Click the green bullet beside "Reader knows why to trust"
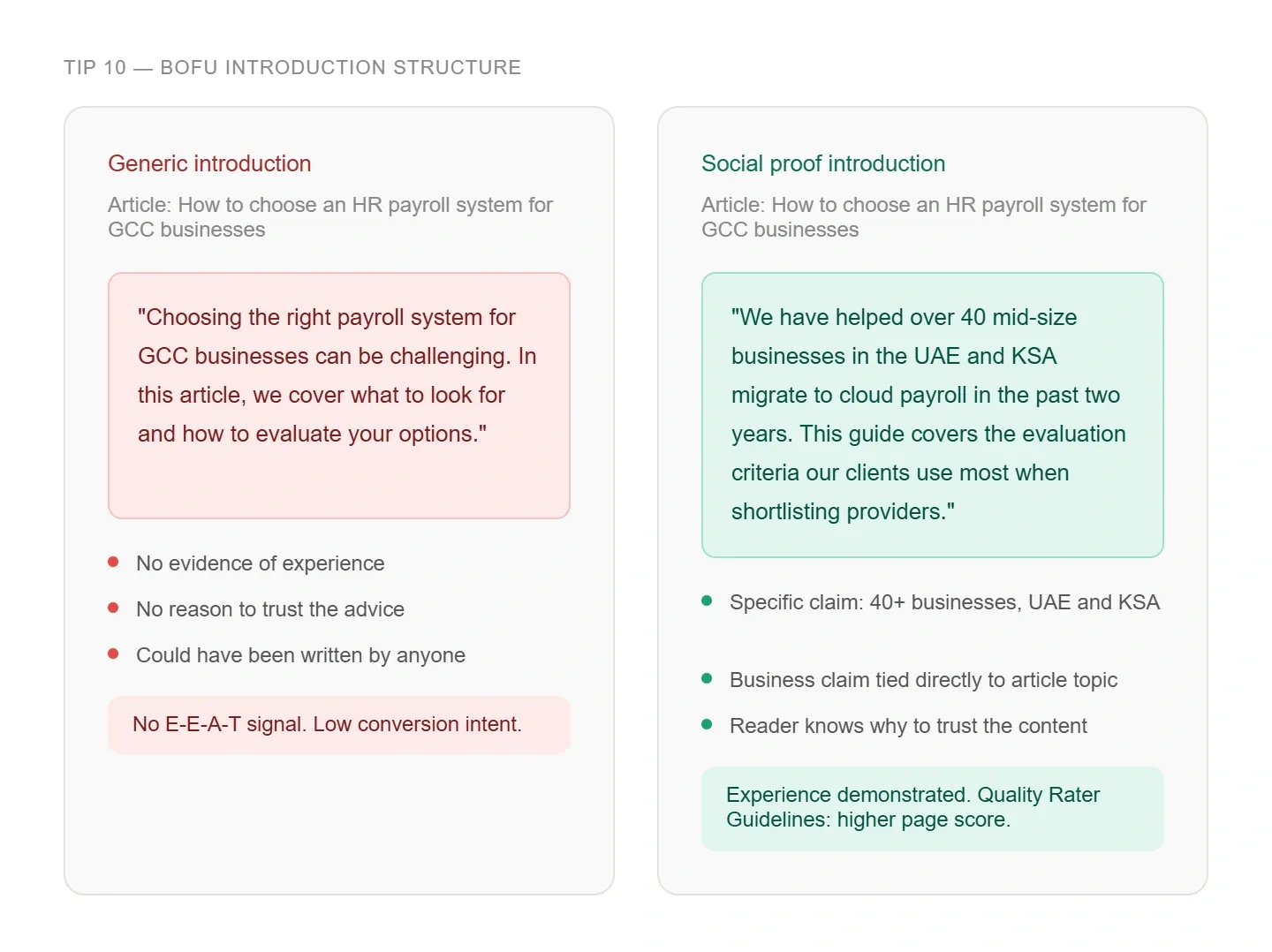 [x=707, y=725]
